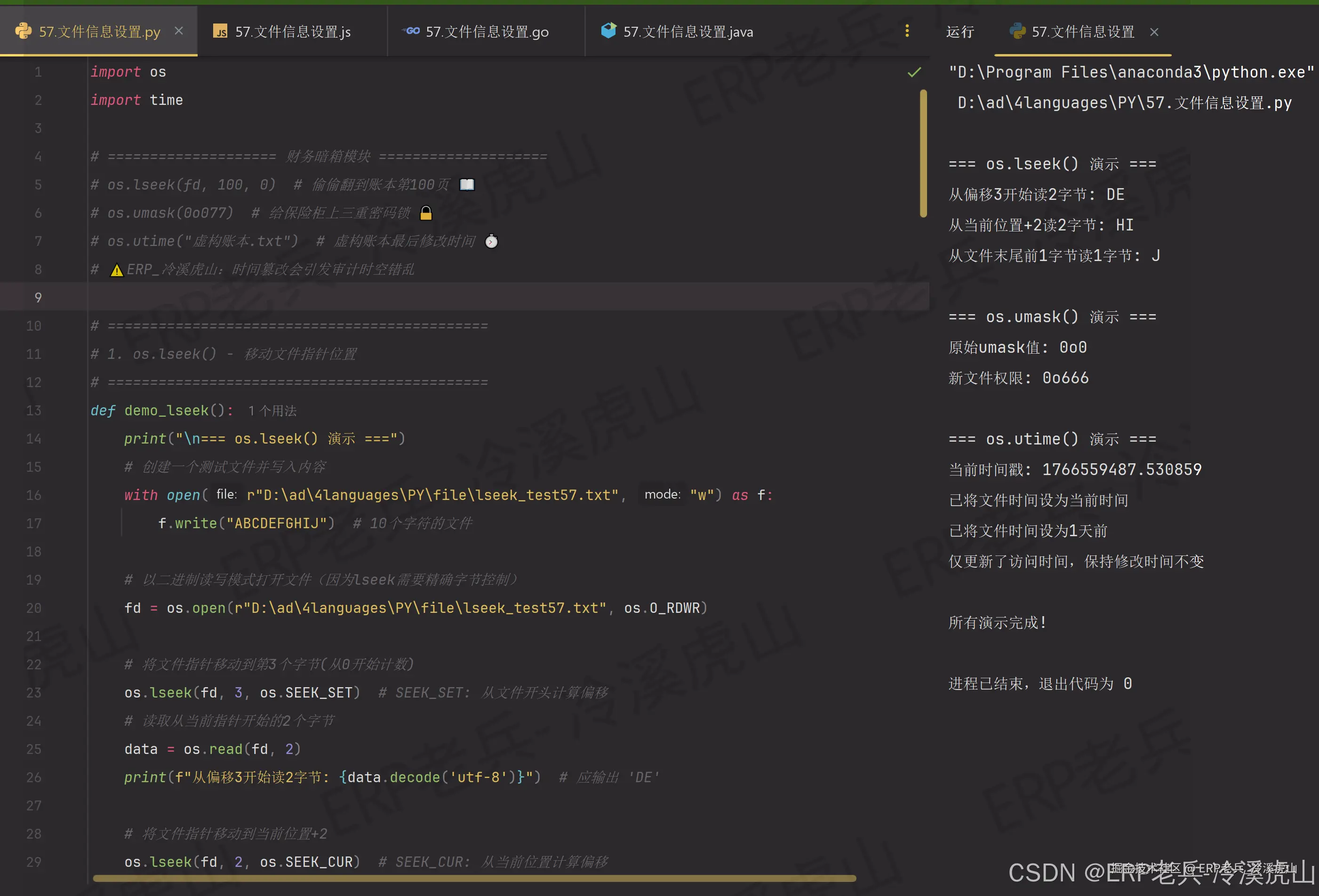The image size is (1319, 896).
Task: Click 'import os' on line 1
Action: [128, 72]
